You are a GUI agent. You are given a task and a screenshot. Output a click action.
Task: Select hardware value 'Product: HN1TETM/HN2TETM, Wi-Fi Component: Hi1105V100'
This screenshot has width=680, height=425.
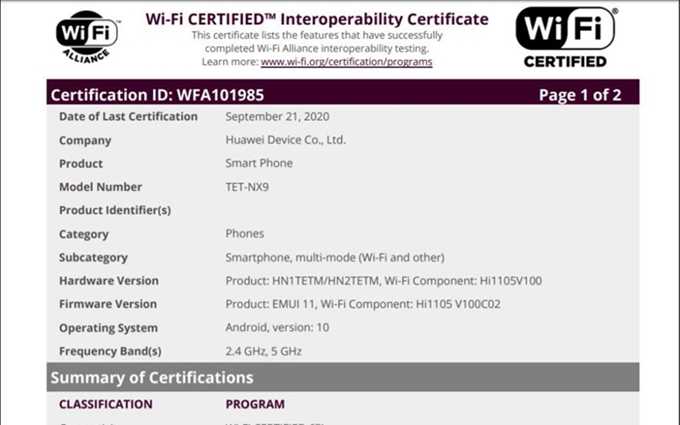click(383, 281)
